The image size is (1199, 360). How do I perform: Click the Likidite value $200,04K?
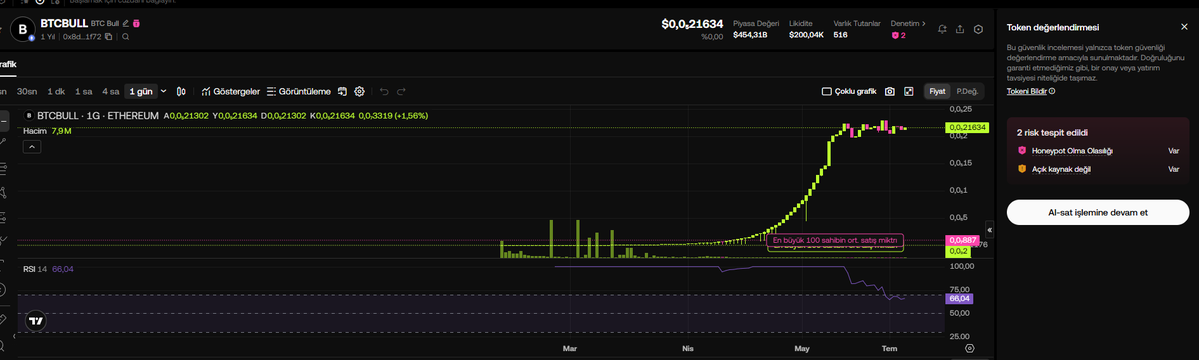(806, 35)
